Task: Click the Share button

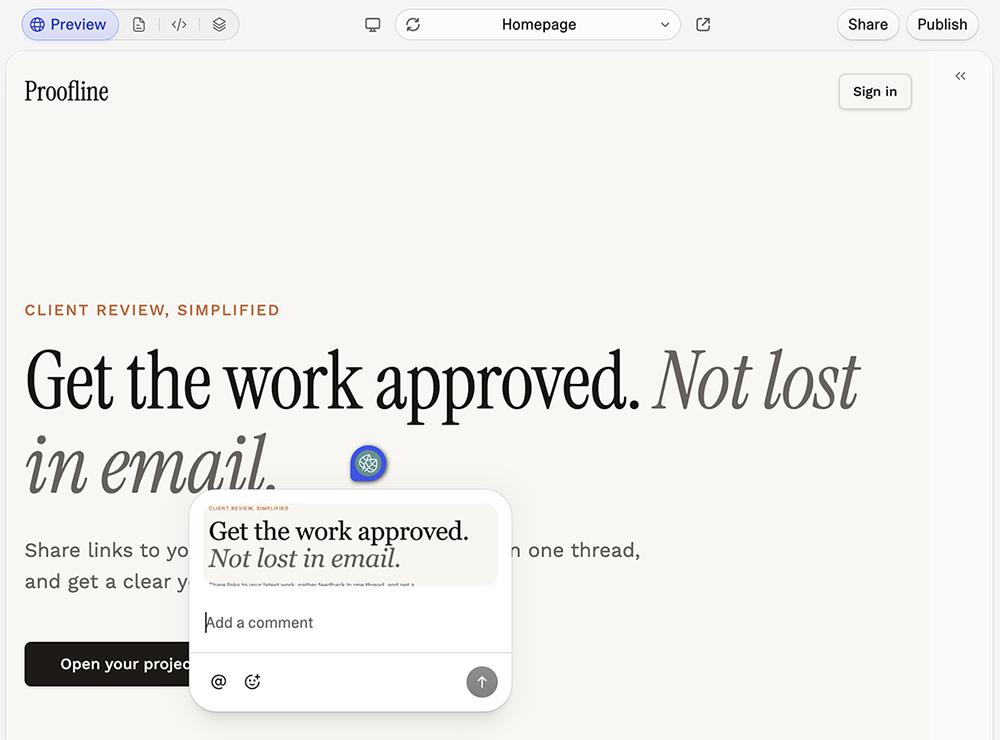Action: 867,25
